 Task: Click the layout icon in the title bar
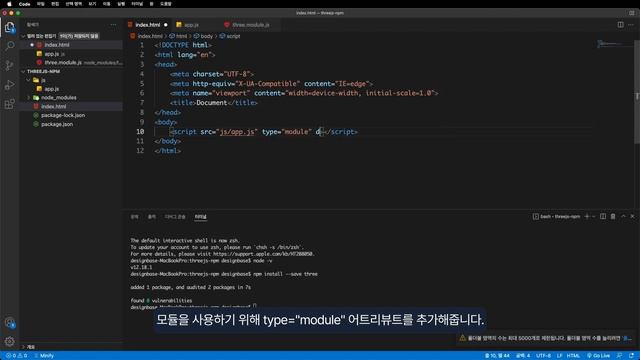coord(631,13)
